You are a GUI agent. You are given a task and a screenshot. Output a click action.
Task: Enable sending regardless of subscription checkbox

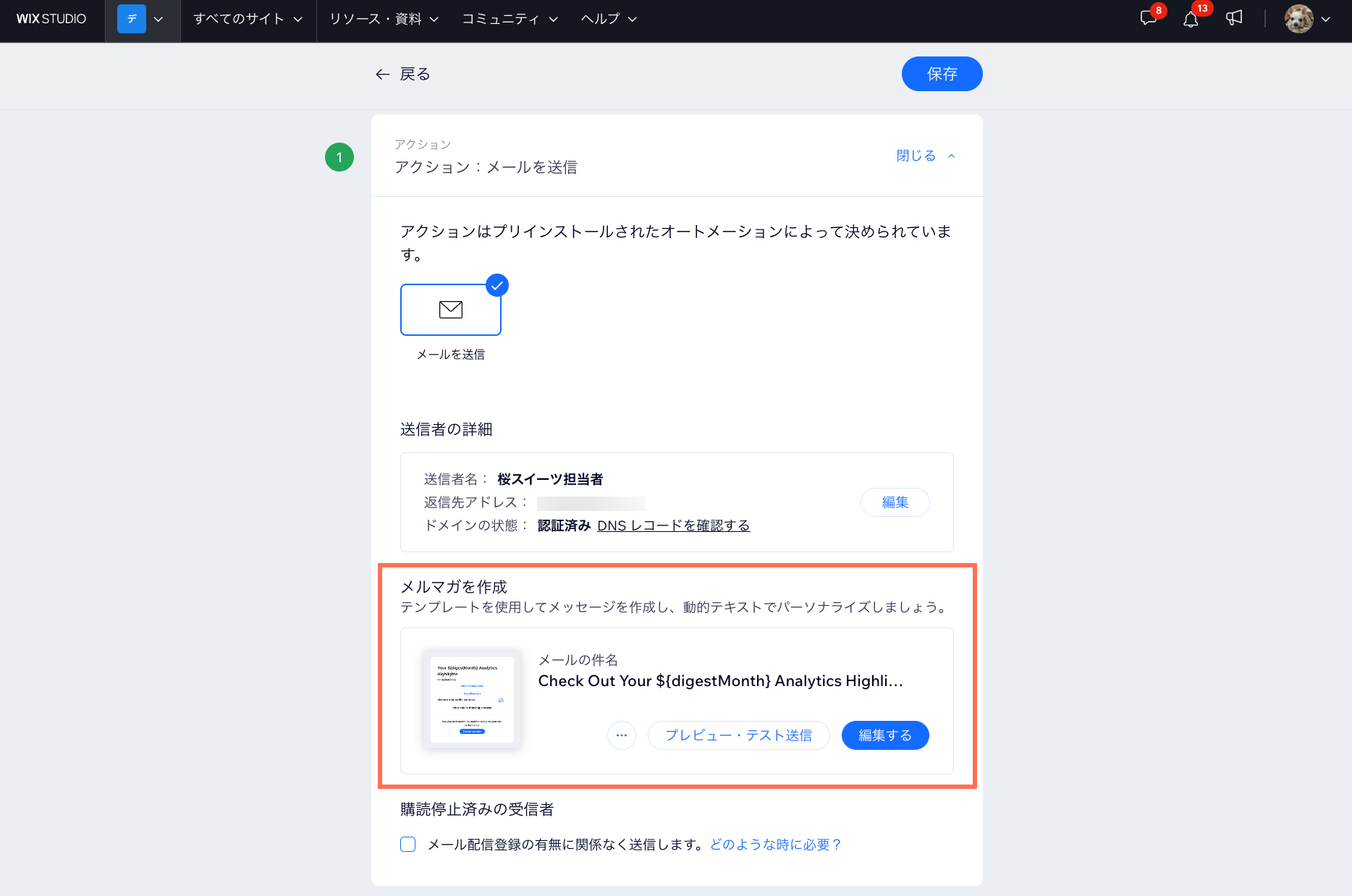click(408, 844)
